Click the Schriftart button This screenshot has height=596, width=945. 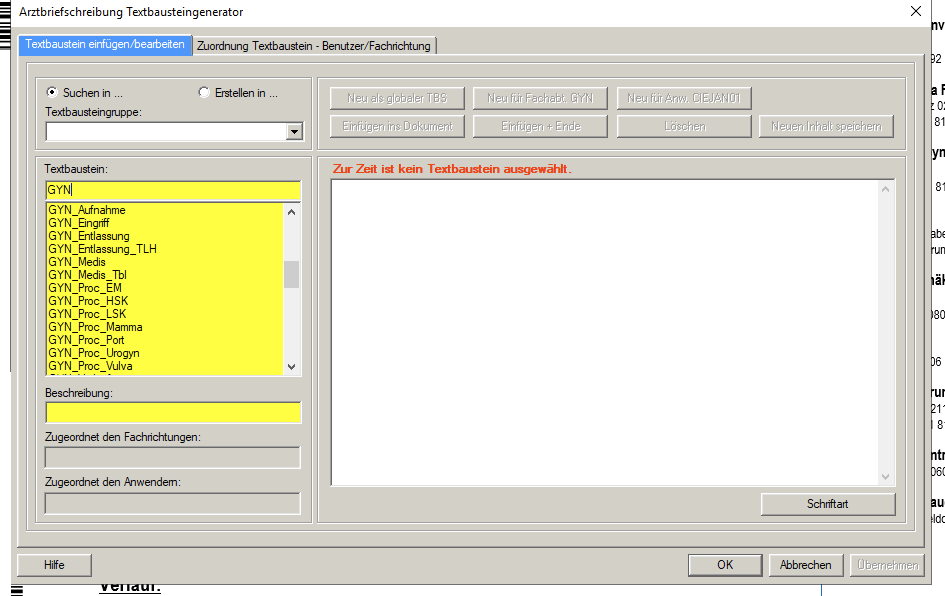pos(827,504)
